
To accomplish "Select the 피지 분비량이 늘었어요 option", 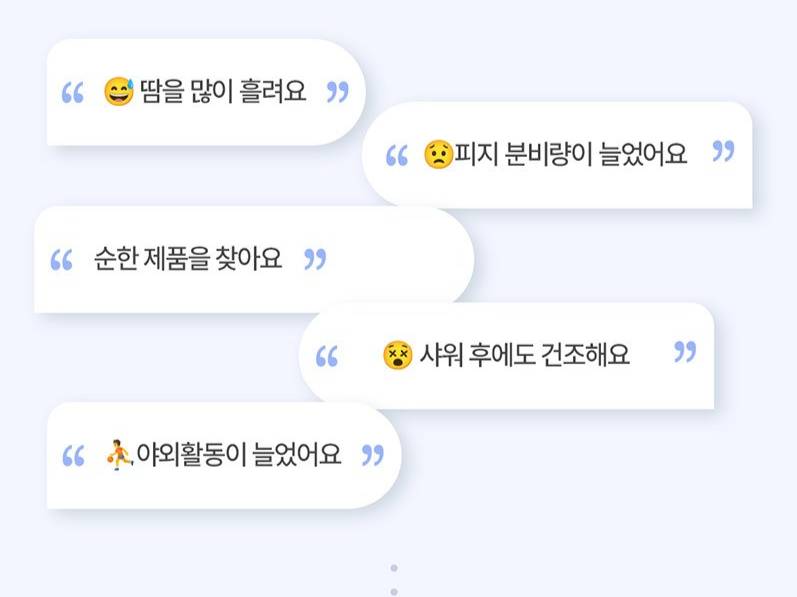I will 571,155.
